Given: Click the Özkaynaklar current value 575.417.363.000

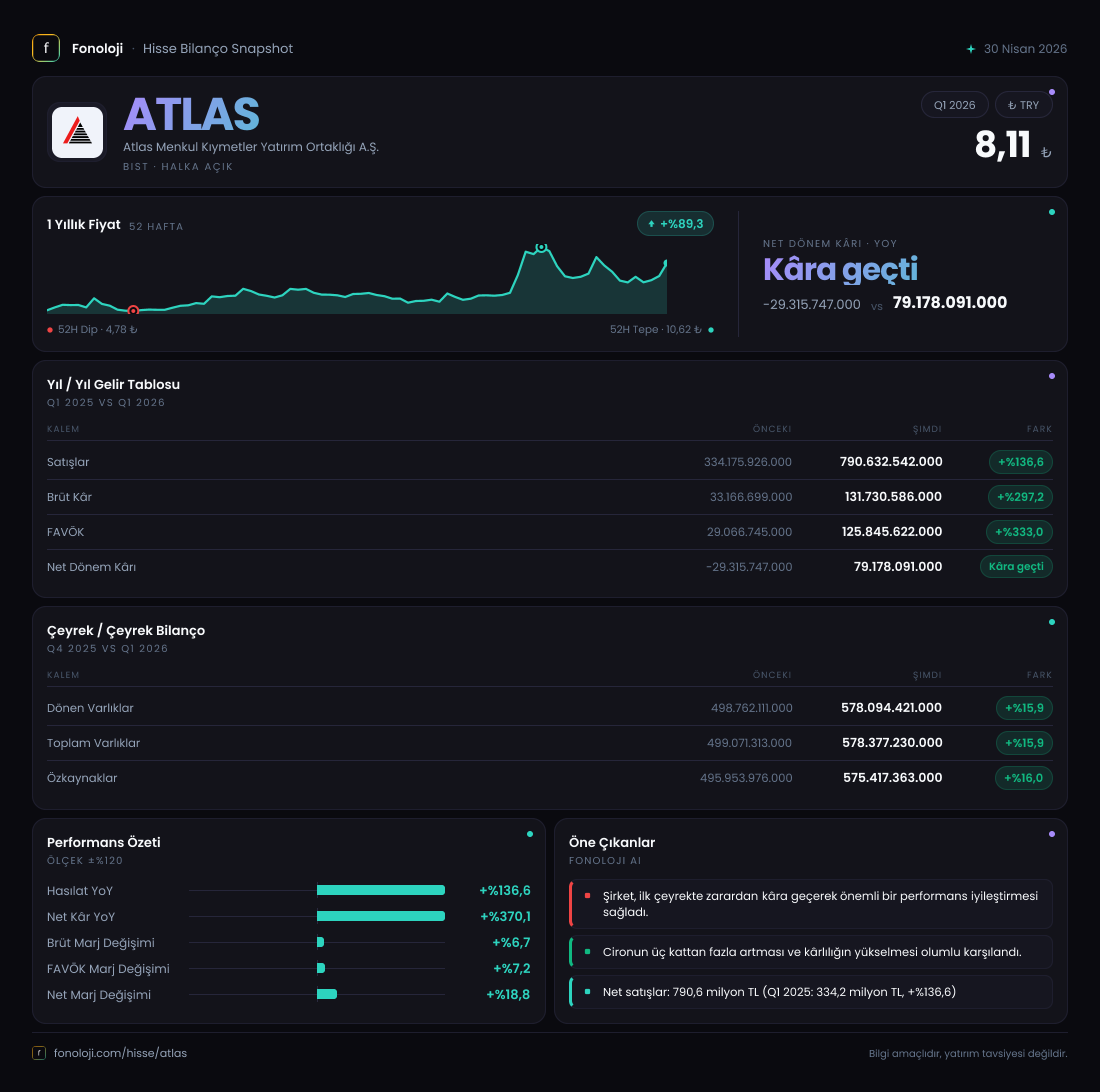Looking at the screenshot, I should (892, 777).
